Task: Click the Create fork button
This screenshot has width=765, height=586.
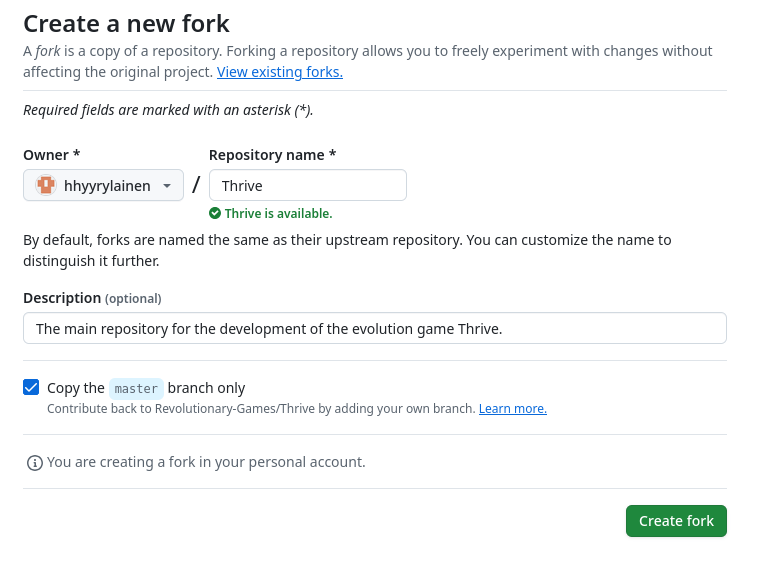Action: (676, 521)
